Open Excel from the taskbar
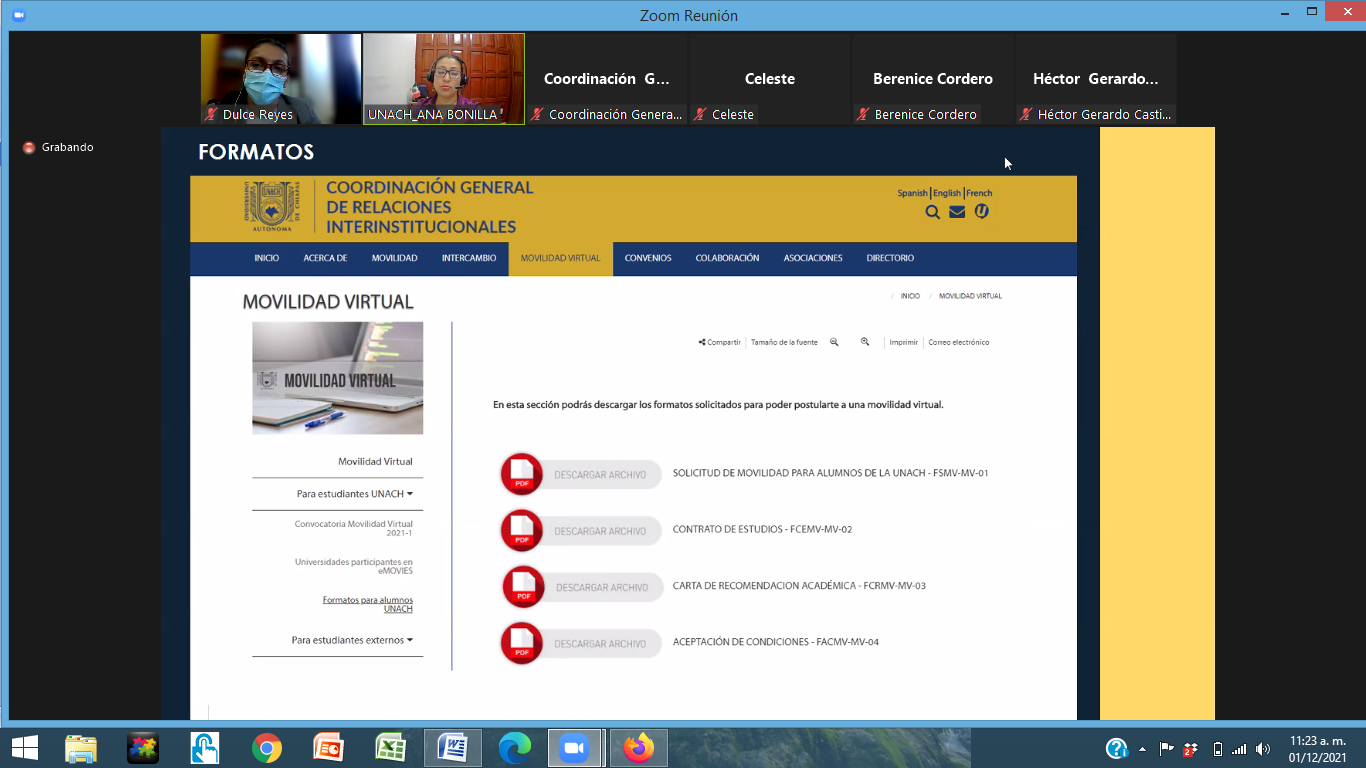1366x768 pixels. [x=389, y=748]
